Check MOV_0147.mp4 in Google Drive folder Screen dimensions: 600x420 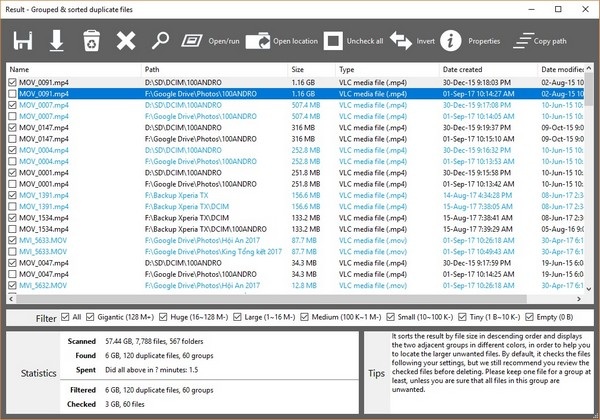coord(12,139)
